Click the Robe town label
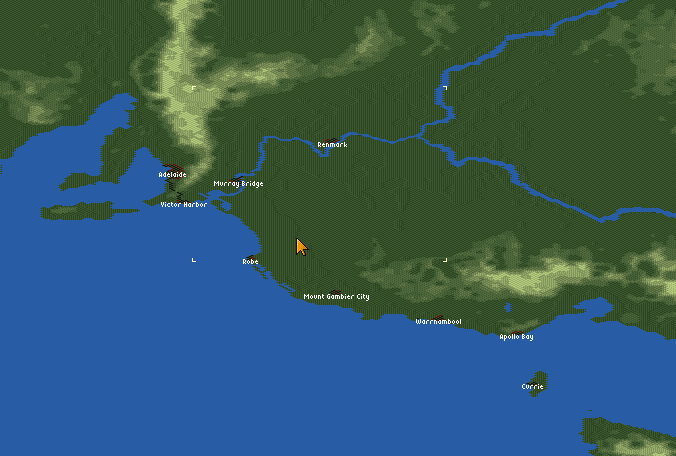Screen dimensions: 676x456 250,262
